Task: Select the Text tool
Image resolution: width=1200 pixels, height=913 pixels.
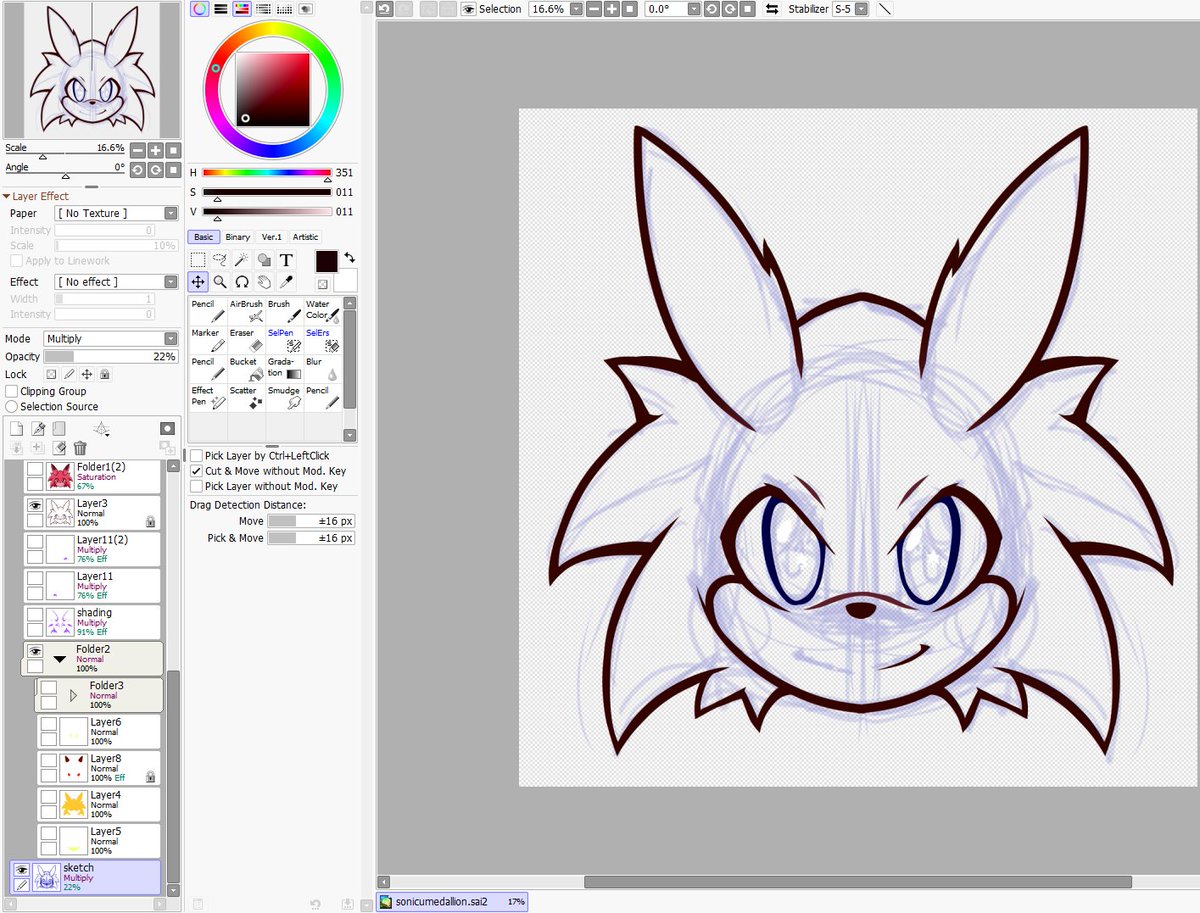Action: click(286, 260)
